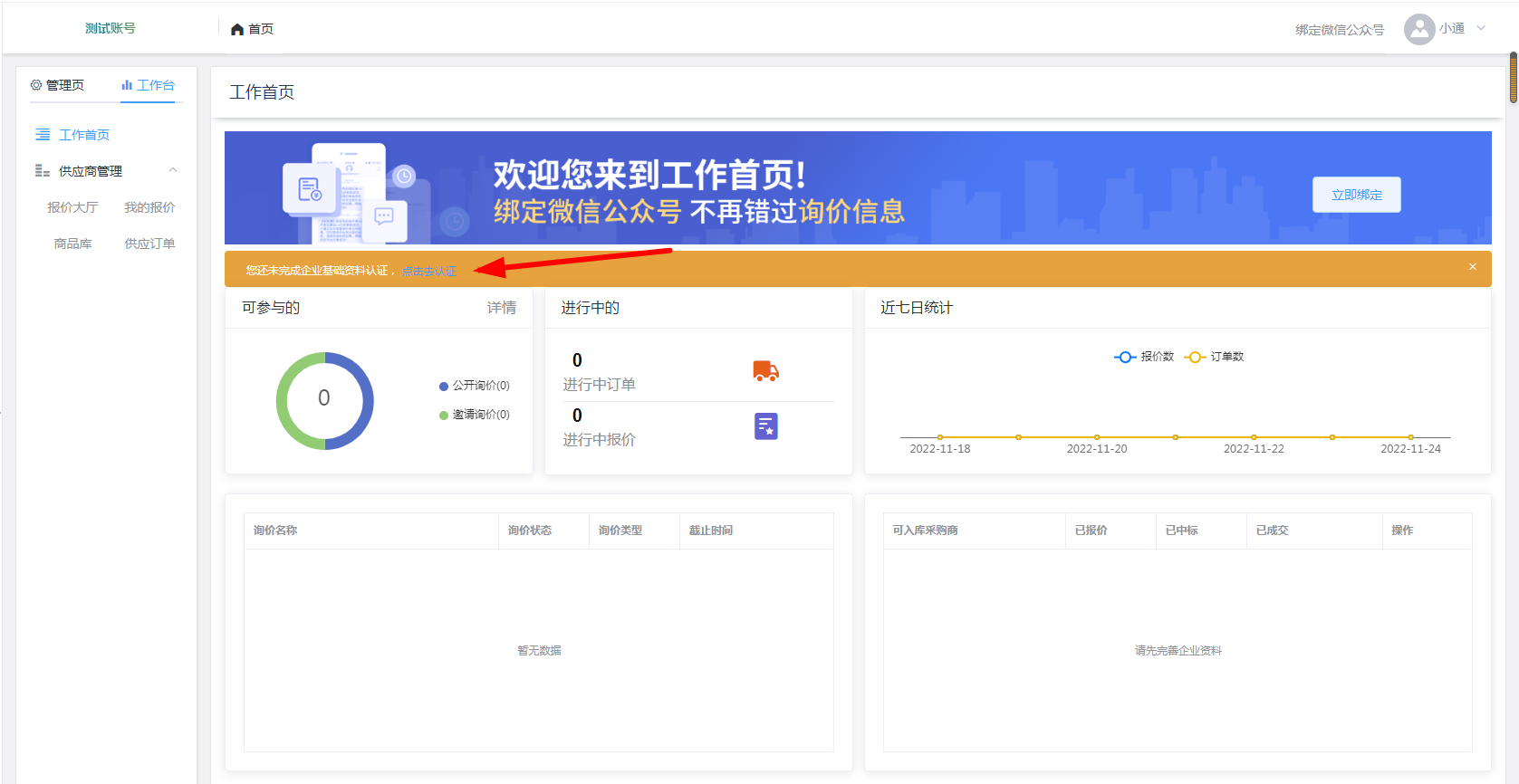Click the user avatar icon

[x=1418, y=29]
